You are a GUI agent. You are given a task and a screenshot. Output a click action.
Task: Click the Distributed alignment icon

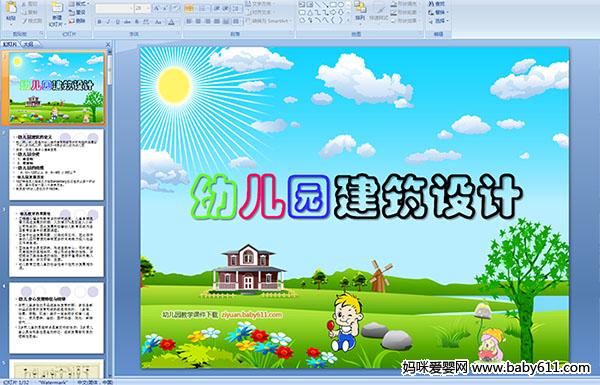point(226,21)
